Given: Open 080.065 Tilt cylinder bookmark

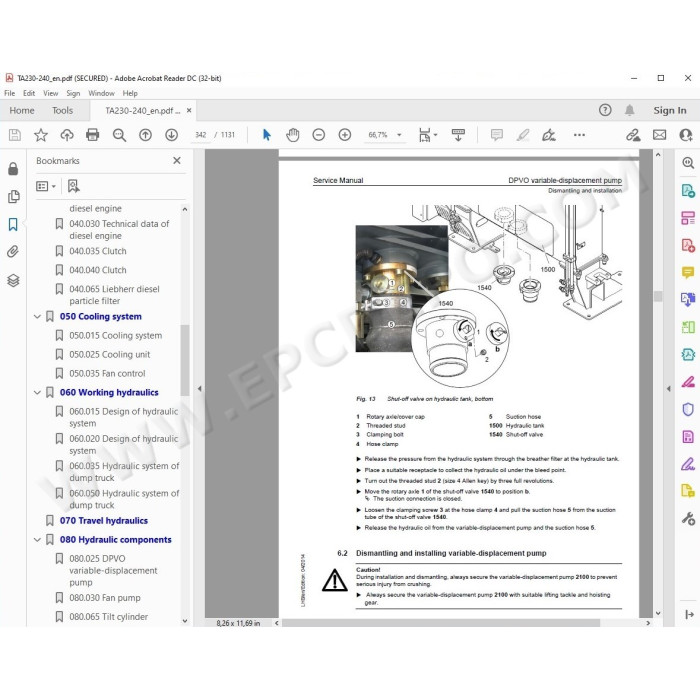Looking at the screenshot, I should [x=108, y=617].
